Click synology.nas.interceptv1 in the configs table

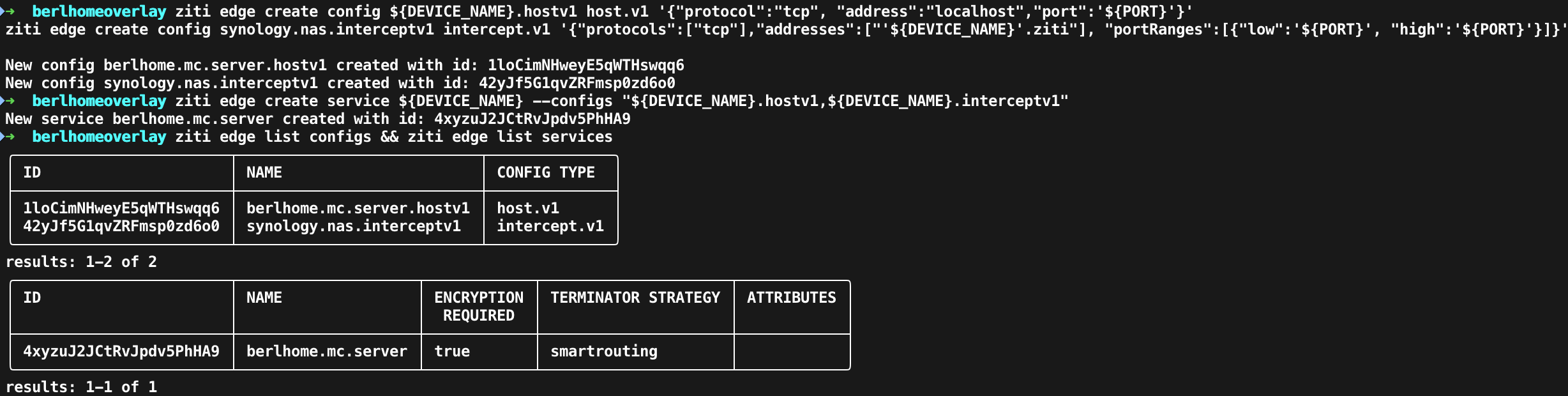pyautogui.click(x=353, y=226)
